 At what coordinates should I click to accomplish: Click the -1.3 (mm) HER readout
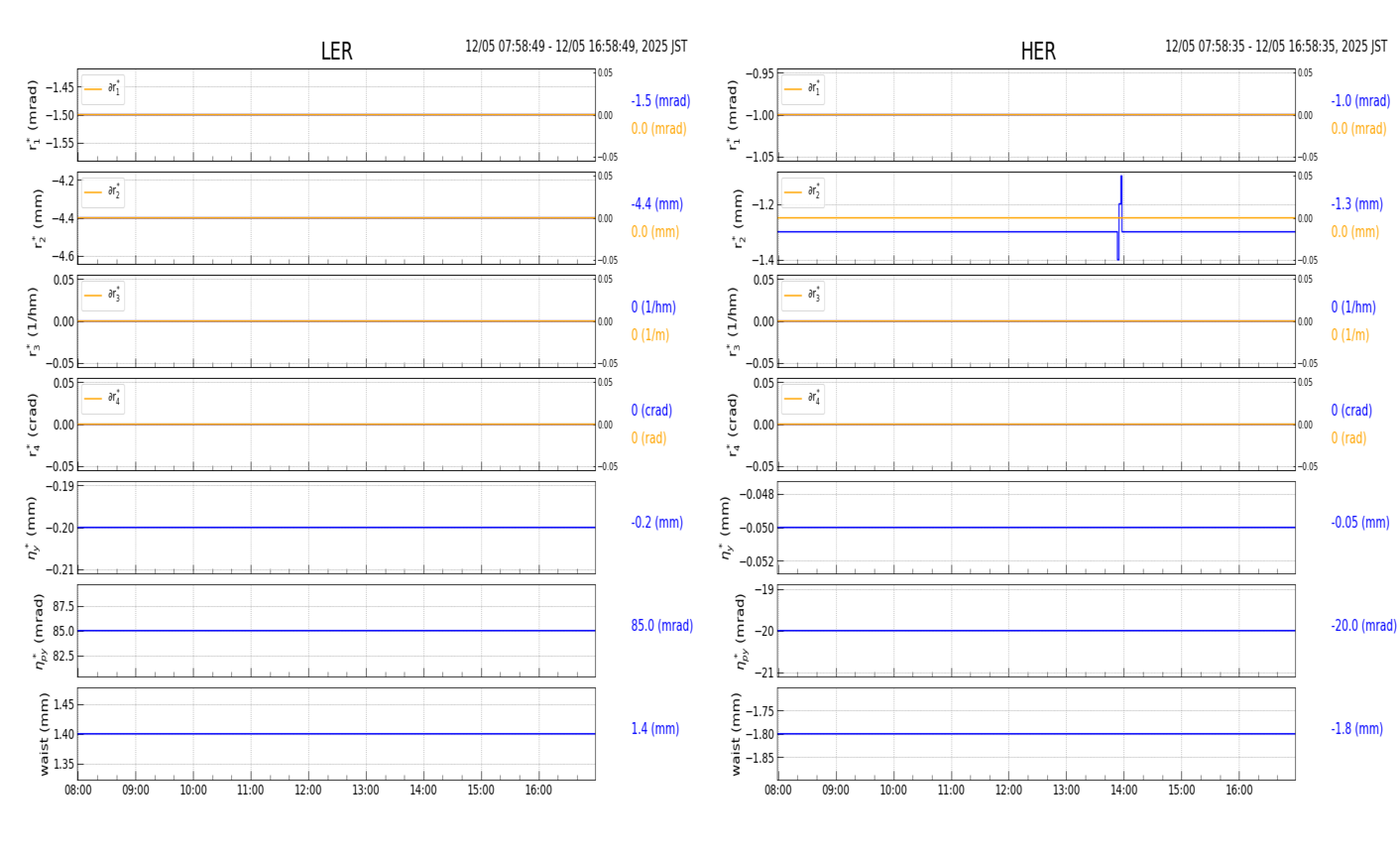(1356, 204)
